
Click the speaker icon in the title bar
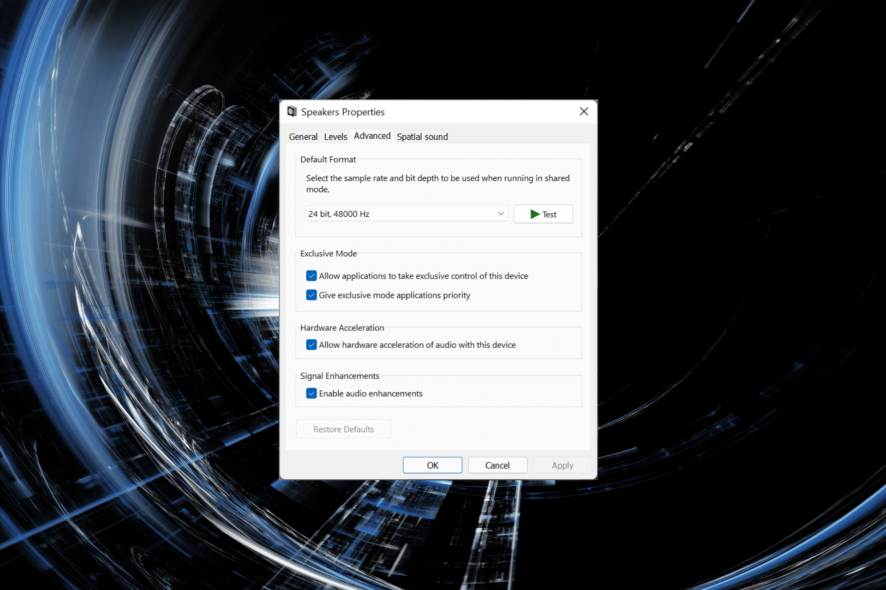292,112
